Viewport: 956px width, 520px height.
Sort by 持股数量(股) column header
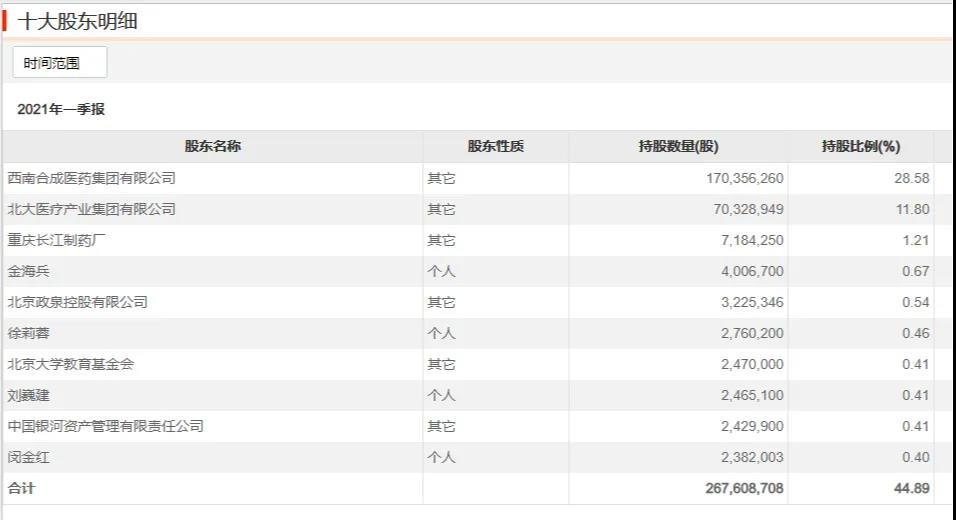pos(679,146)
